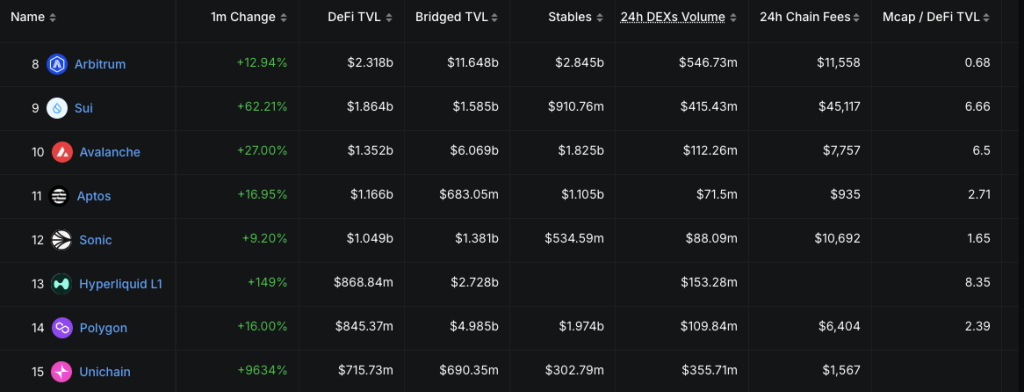Click the Unichain pink logo icon

point(62,371)
